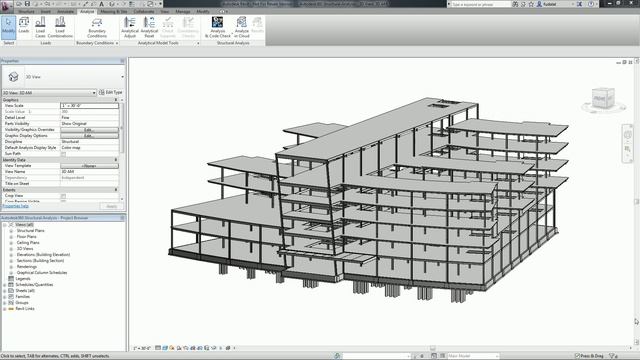Viewport: 640px width, 360px height.
Task: Run the Check Supports tool
Action: point(168,27)
